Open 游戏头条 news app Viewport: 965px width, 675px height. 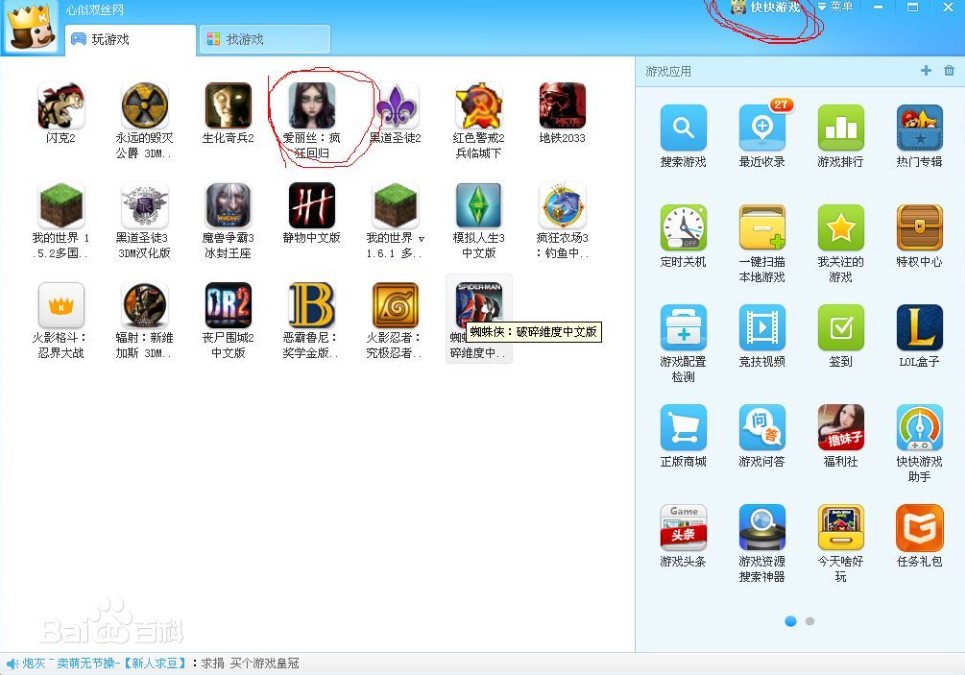tap(683, 527)
